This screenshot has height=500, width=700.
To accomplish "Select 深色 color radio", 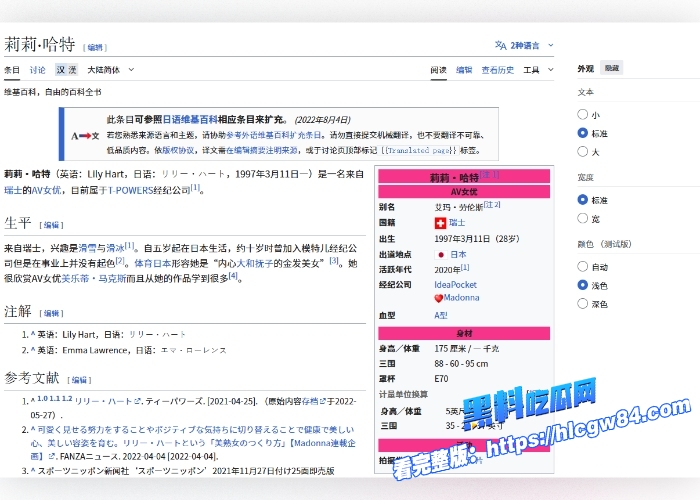I will click(582, 304).
